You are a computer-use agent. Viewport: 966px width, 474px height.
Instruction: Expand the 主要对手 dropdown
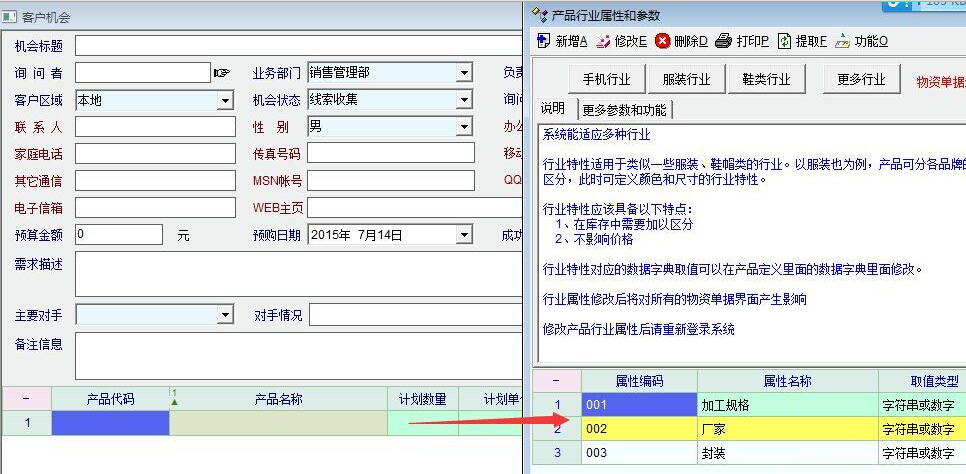pos(225,316)
